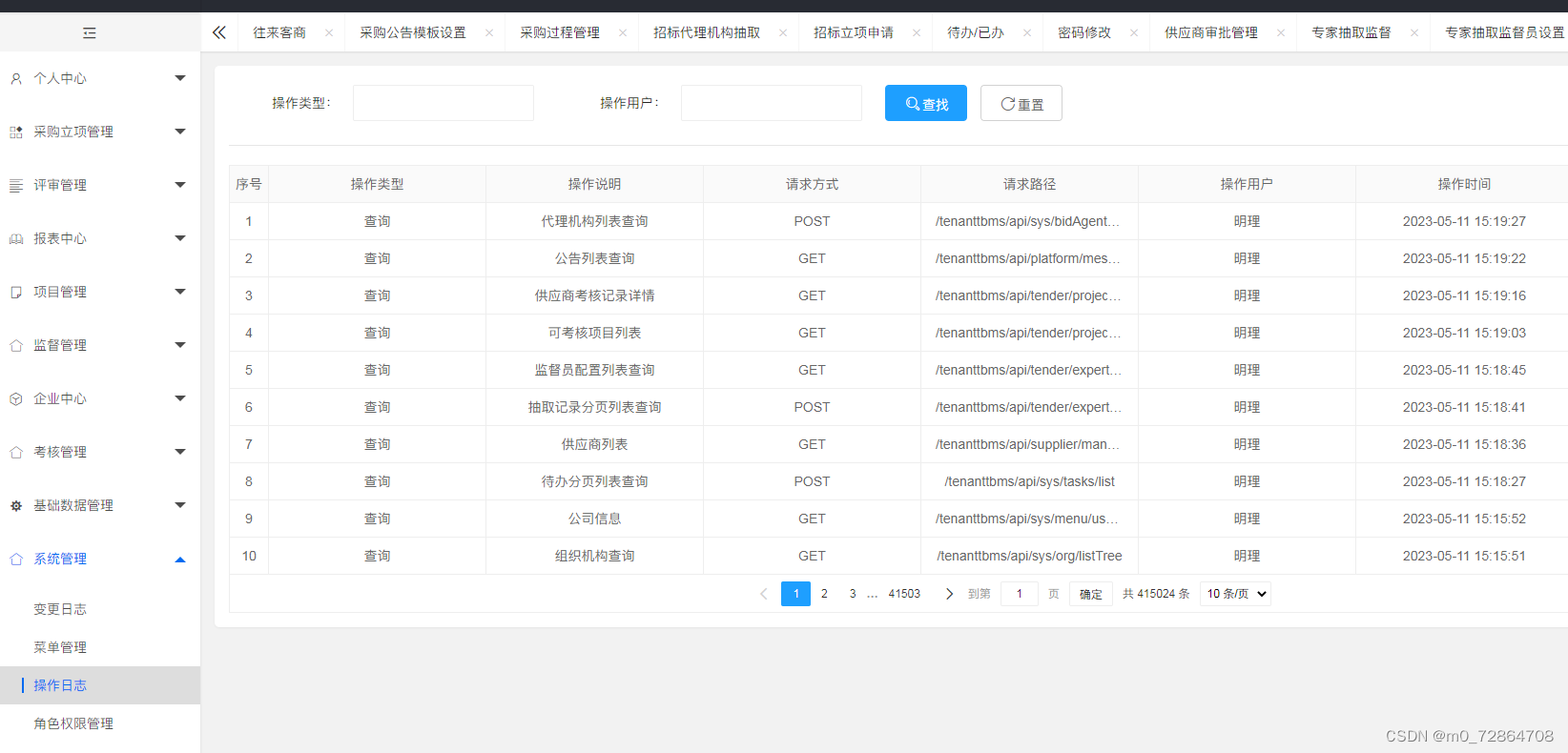Expand the 报表中心 menu arrow

180,238
